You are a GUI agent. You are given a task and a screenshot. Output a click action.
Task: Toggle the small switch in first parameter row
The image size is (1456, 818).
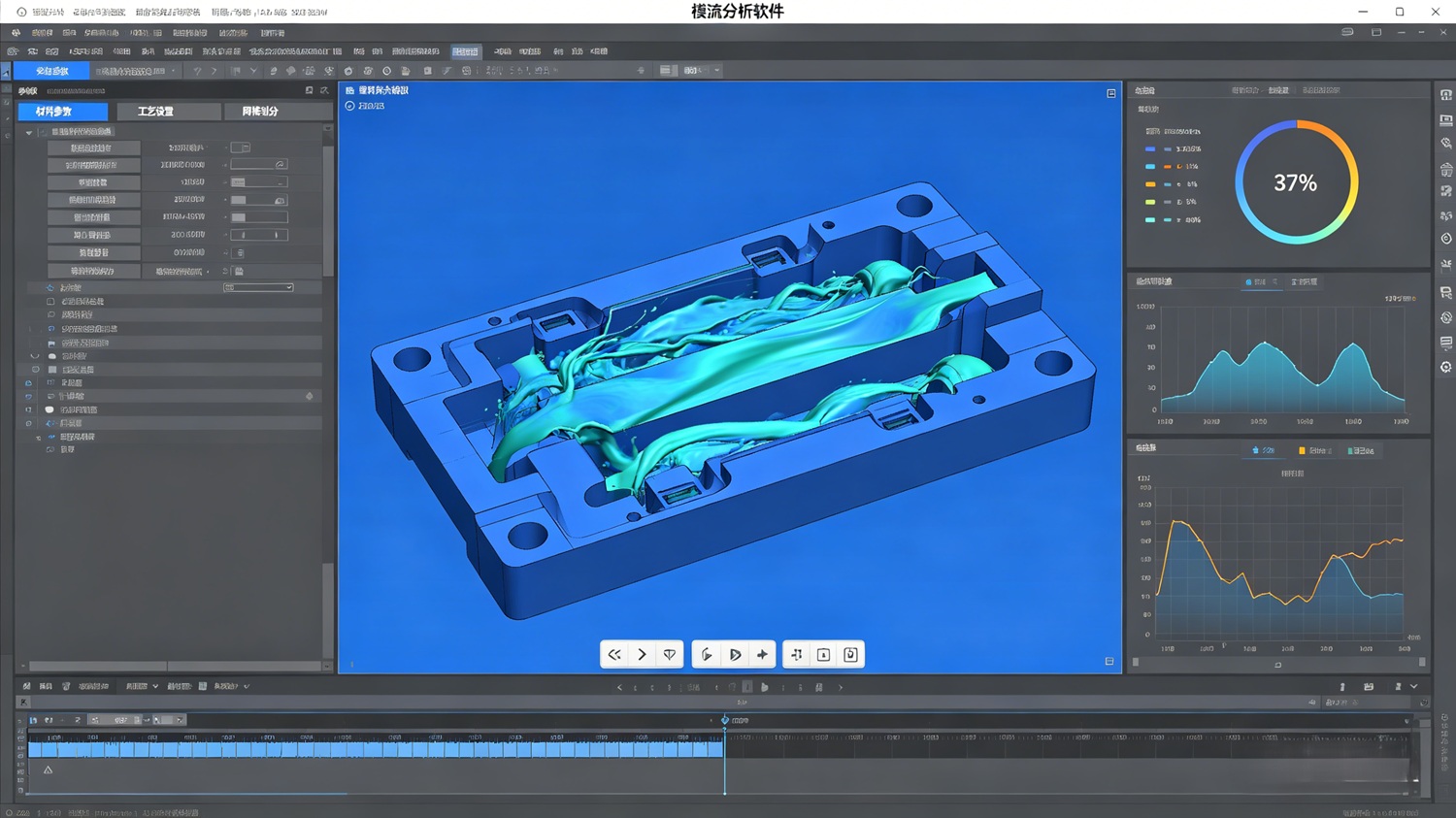[x=241, y=147]
